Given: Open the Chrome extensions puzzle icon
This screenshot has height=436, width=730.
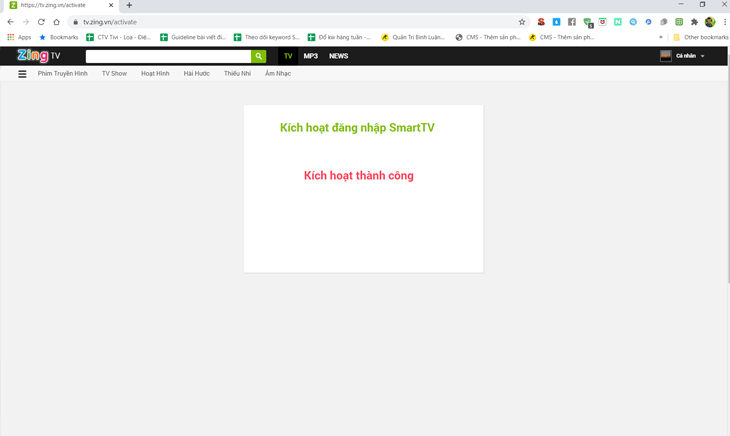Looking at the screenshot, I should pos(694,22).
